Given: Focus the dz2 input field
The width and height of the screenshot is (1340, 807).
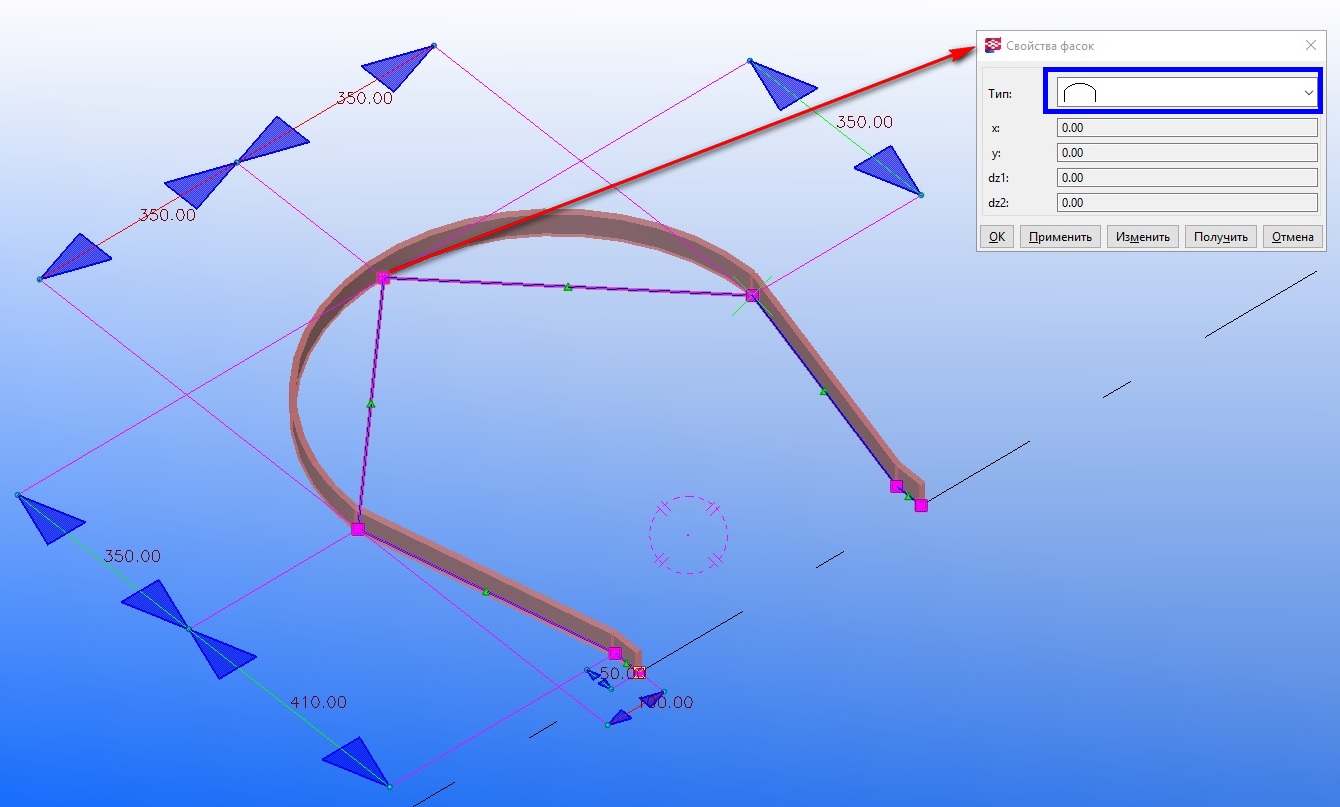Looking at the screenshot, I should click(1187, 203).
